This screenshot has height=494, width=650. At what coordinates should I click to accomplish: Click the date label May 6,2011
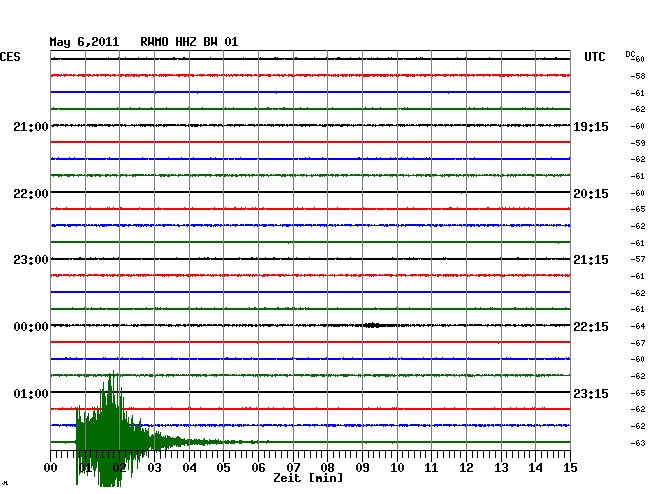pos(84,42)
